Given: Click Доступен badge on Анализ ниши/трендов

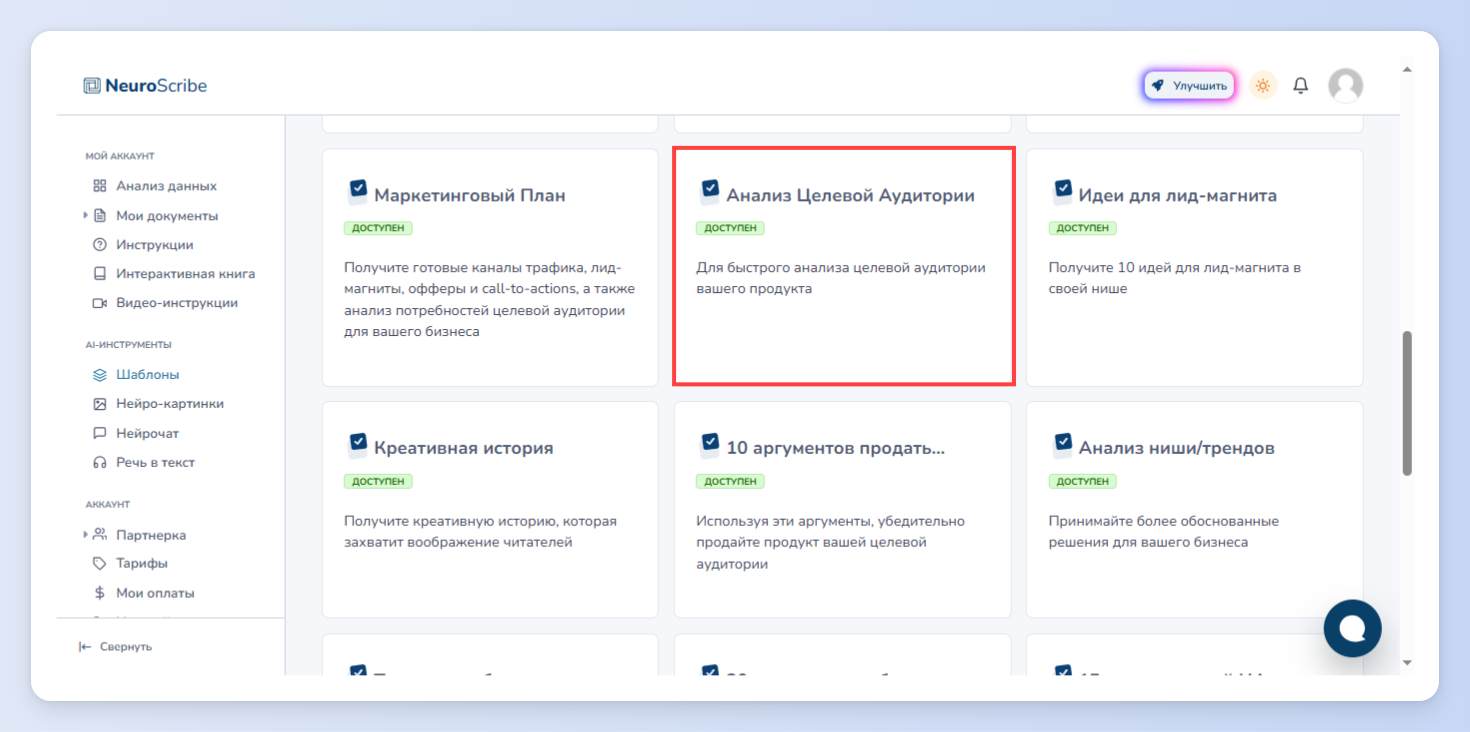Looking at the screenshot, I should coord(1083,481).
